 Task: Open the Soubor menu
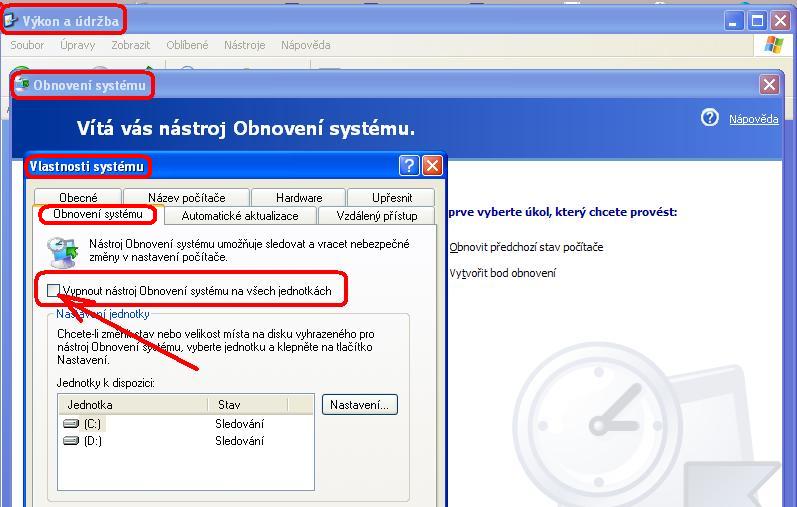27,45
